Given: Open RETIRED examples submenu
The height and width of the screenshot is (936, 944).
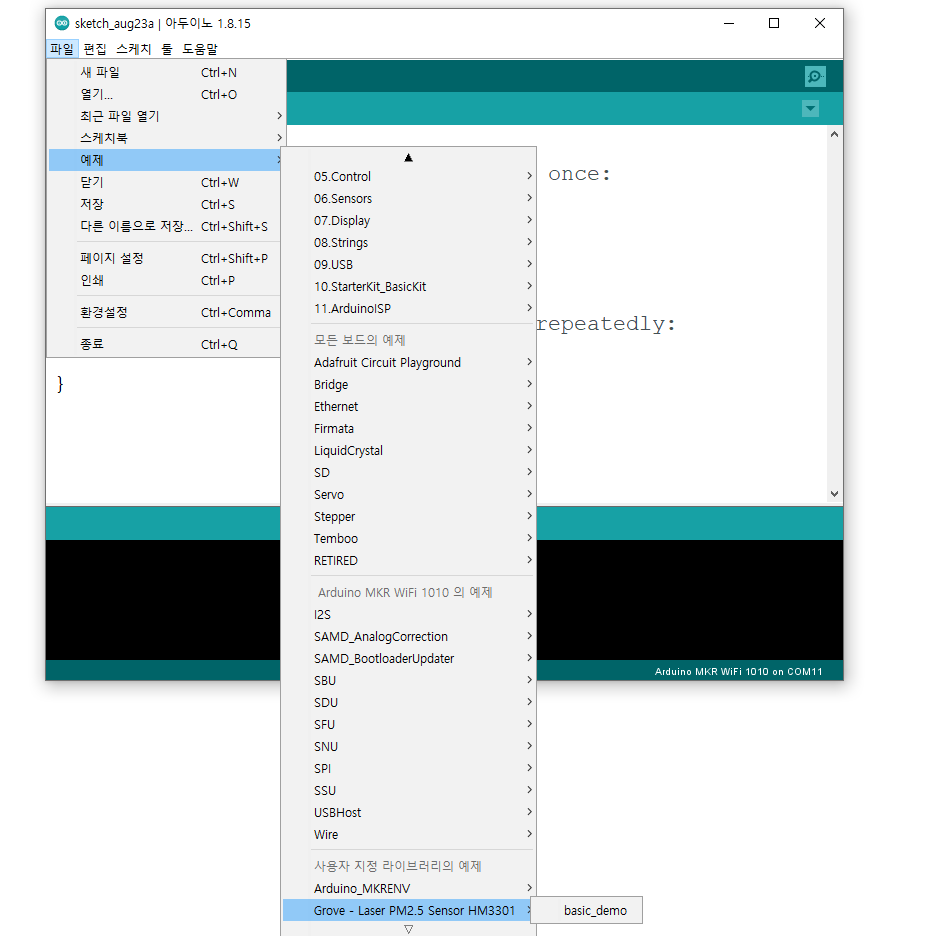Looking at the screenshot, I should tap(409, 560).
